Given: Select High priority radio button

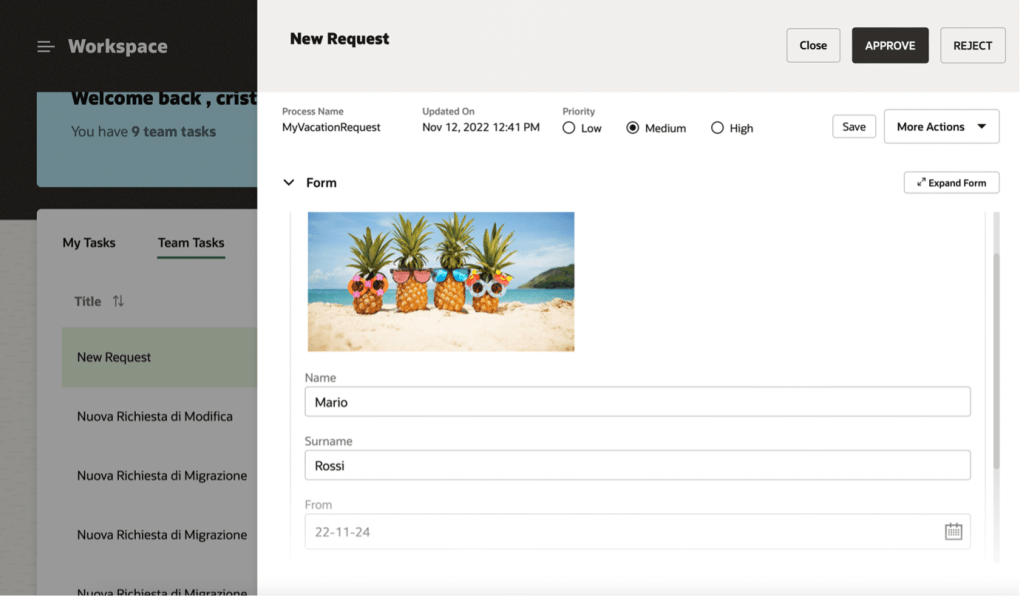Looking at the screenshot, I should (x=717, y=128).
